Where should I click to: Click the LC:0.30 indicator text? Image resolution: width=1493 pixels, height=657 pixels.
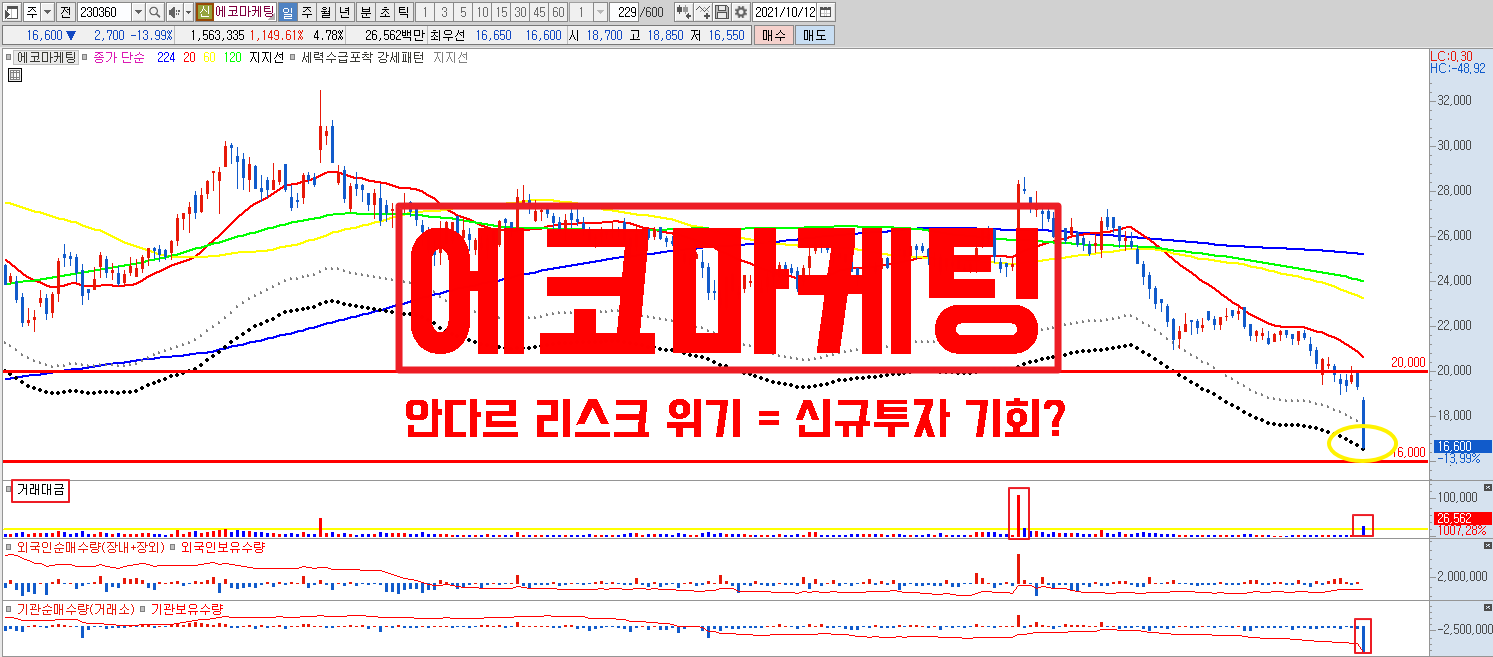pos(1451,56)
